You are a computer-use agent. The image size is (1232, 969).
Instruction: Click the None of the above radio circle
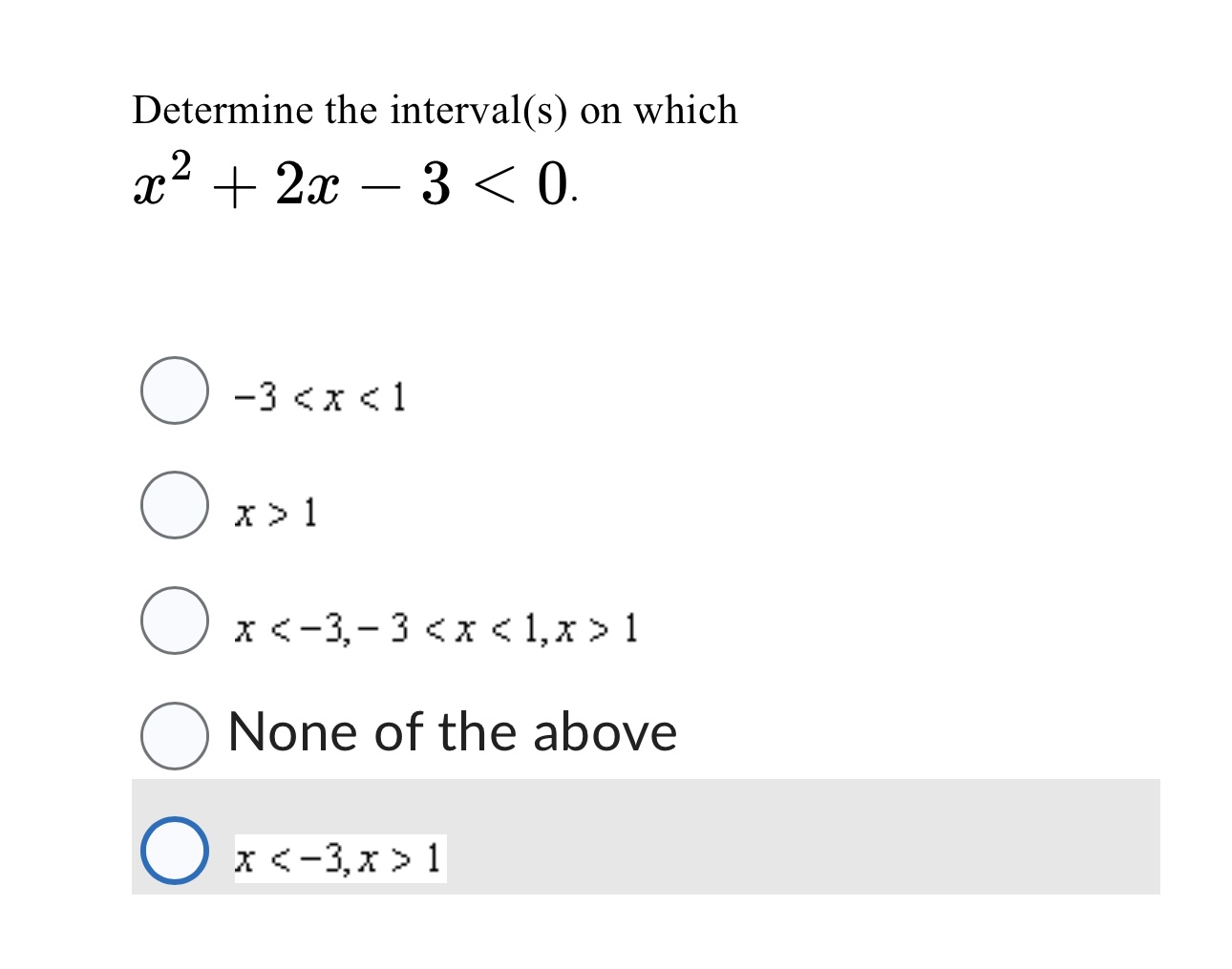click(173, 735)
